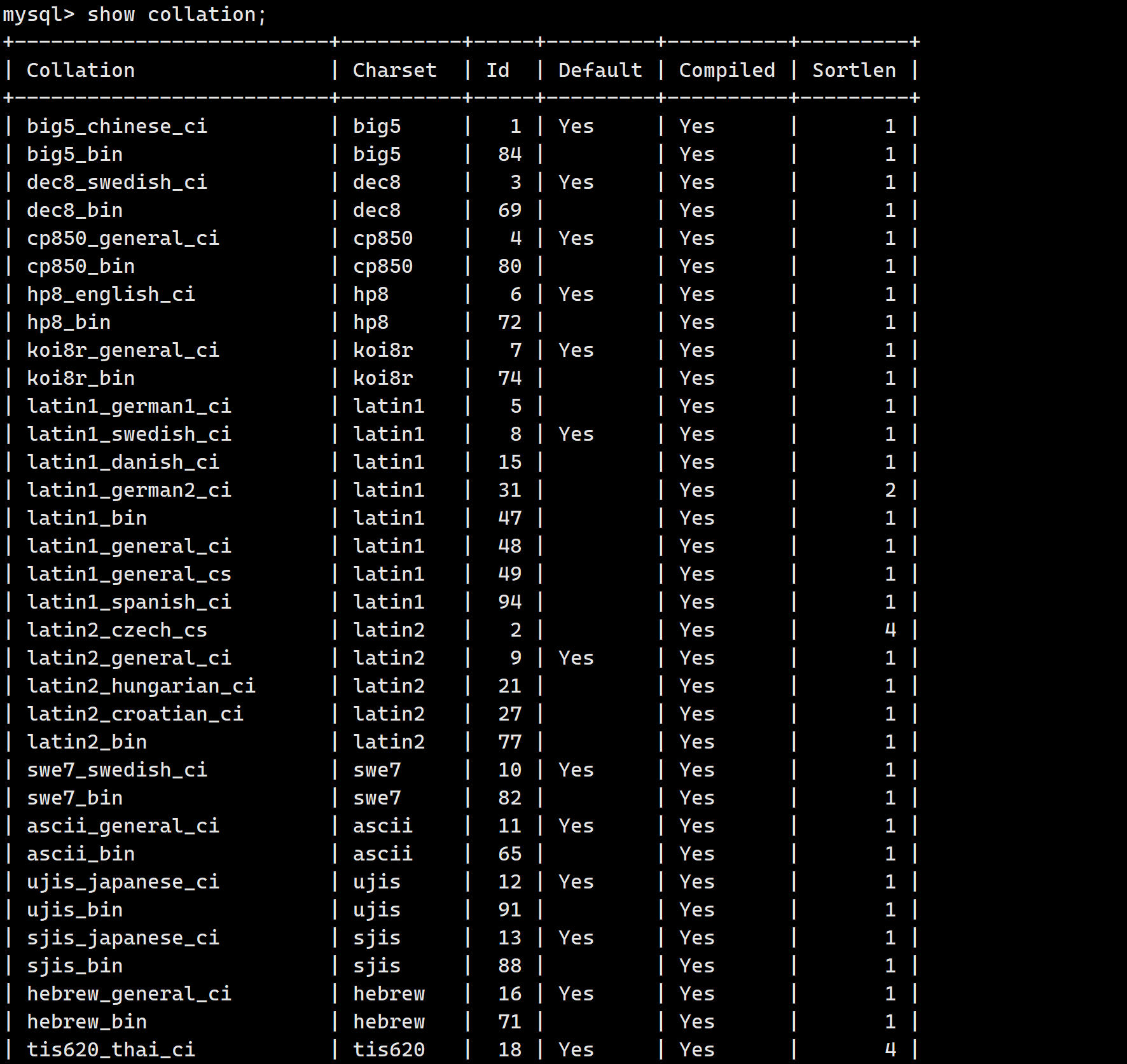The image size is (1127, 1064).
Task: Click the ujis_bin collation name
Action: click(x=75, y=909)
